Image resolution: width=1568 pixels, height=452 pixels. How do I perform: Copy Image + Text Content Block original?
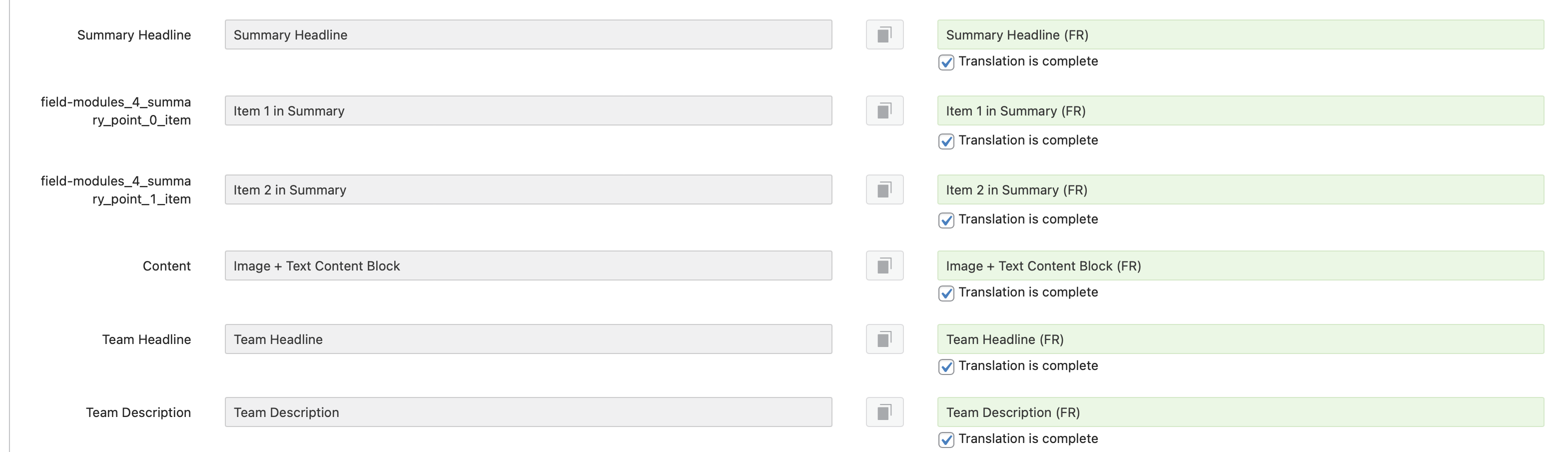tap(884, 265)
